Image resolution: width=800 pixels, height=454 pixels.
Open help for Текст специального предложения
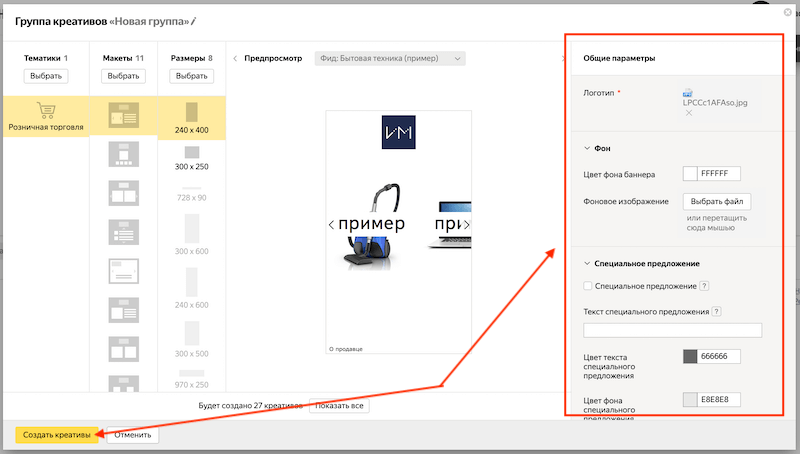pos(716,311)
